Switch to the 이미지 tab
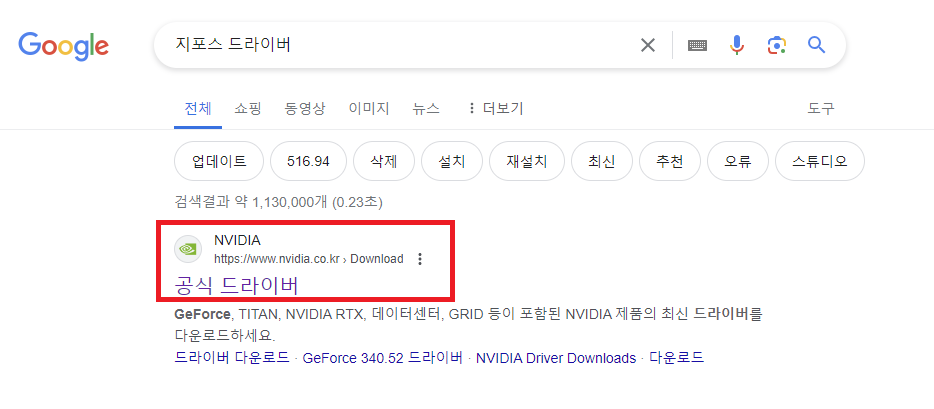The image size is (934, 409). coord(369,108)
